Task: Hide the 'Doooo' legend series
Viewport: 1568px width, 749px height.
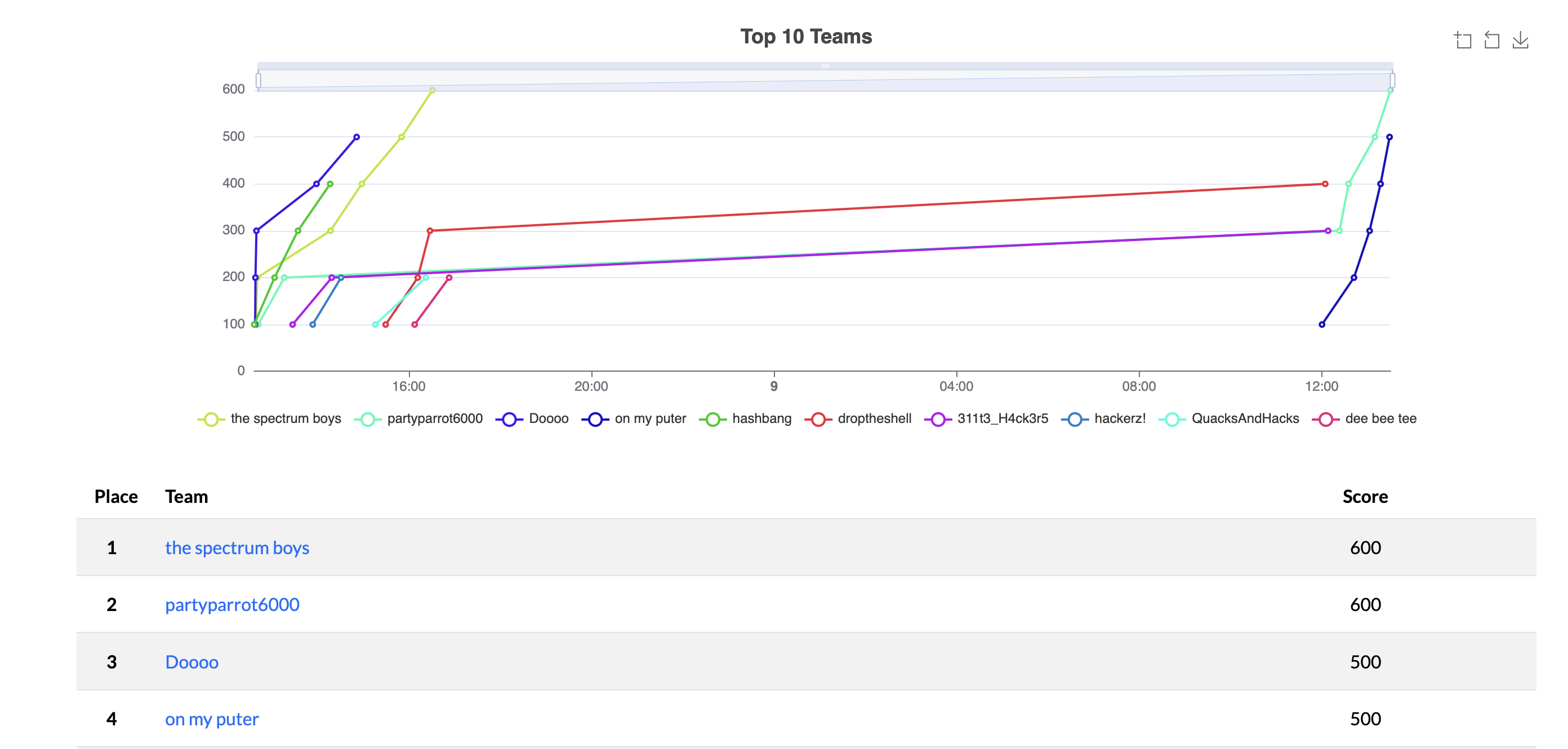Action: coord(532,418)
